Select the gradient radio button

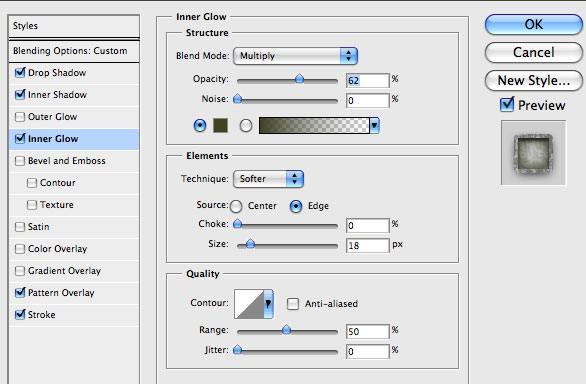click(246, 126)
